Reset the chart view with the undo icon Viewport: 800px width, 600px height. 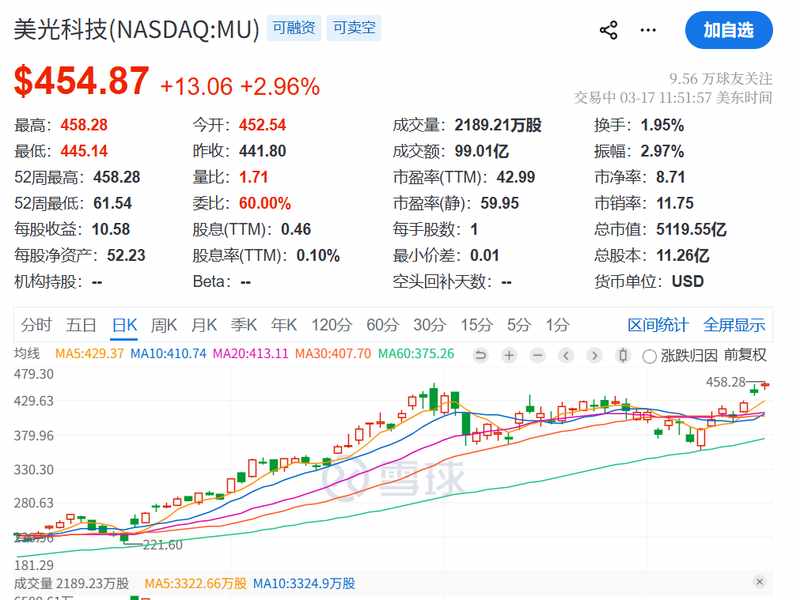pos(481,355)
